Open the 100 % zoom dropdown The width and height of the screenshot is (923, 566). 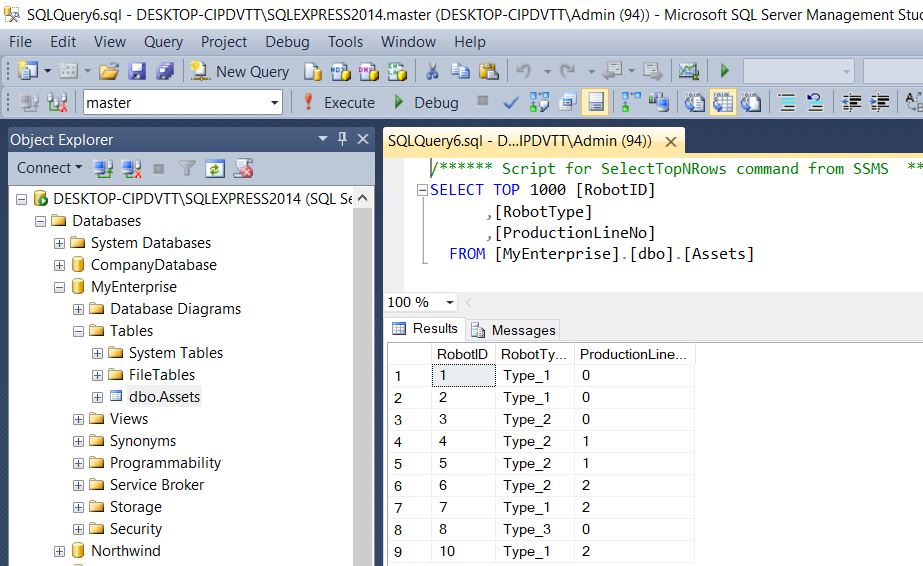point(450,302)
